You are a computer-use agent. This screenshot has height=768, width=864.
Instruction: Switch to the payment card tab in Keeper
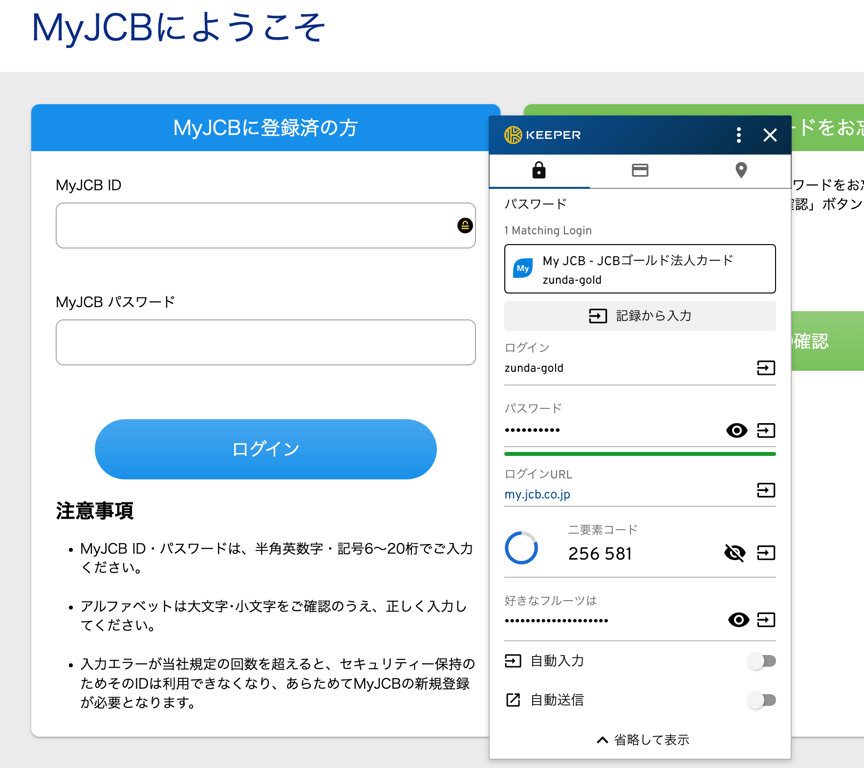640,170
